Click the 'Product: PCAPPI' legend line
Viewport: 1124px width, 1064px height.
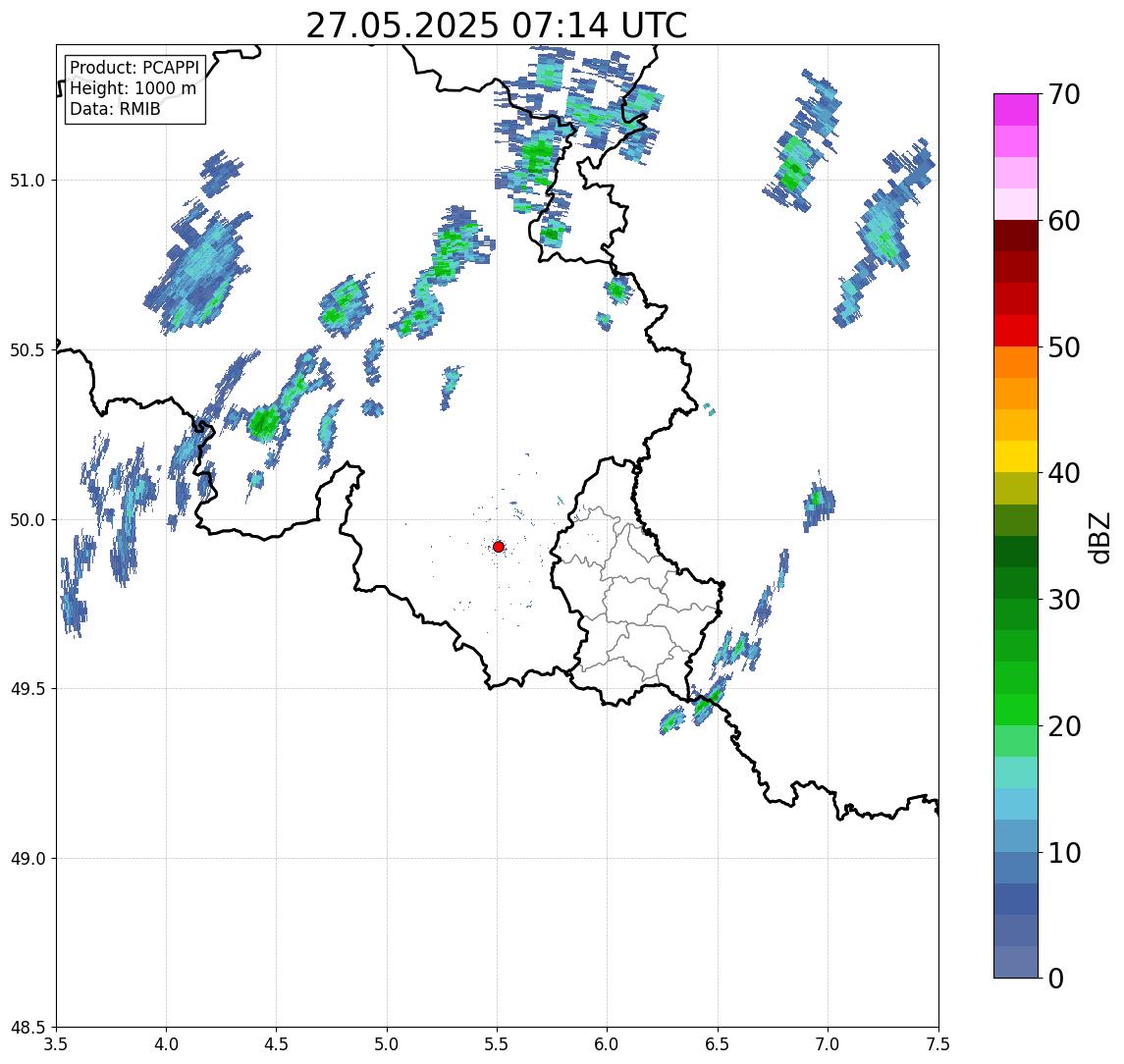click(134, 68)
